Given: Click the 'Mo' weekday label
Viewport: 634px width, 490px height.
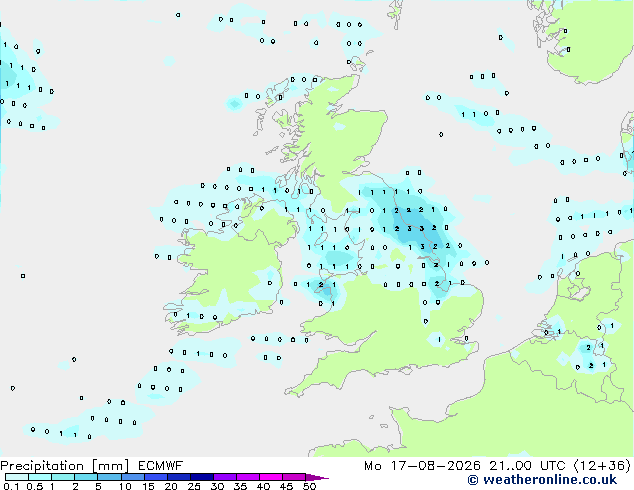Looking at the screenshot, I should (x=372, y=466).
